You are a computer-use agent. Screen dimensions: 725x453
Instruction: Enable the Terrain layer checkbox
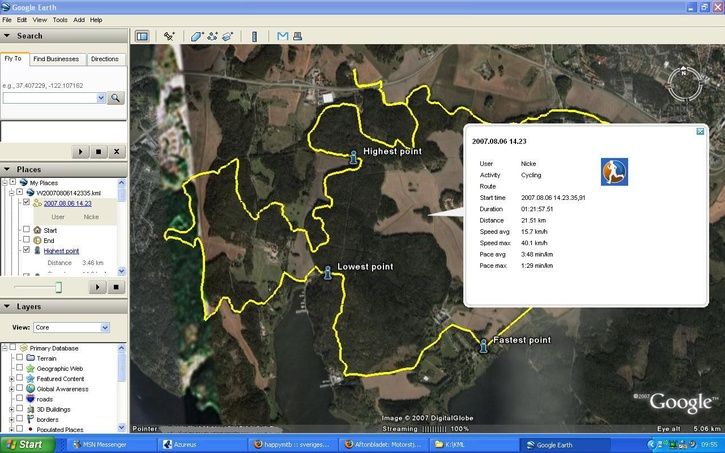20,357
